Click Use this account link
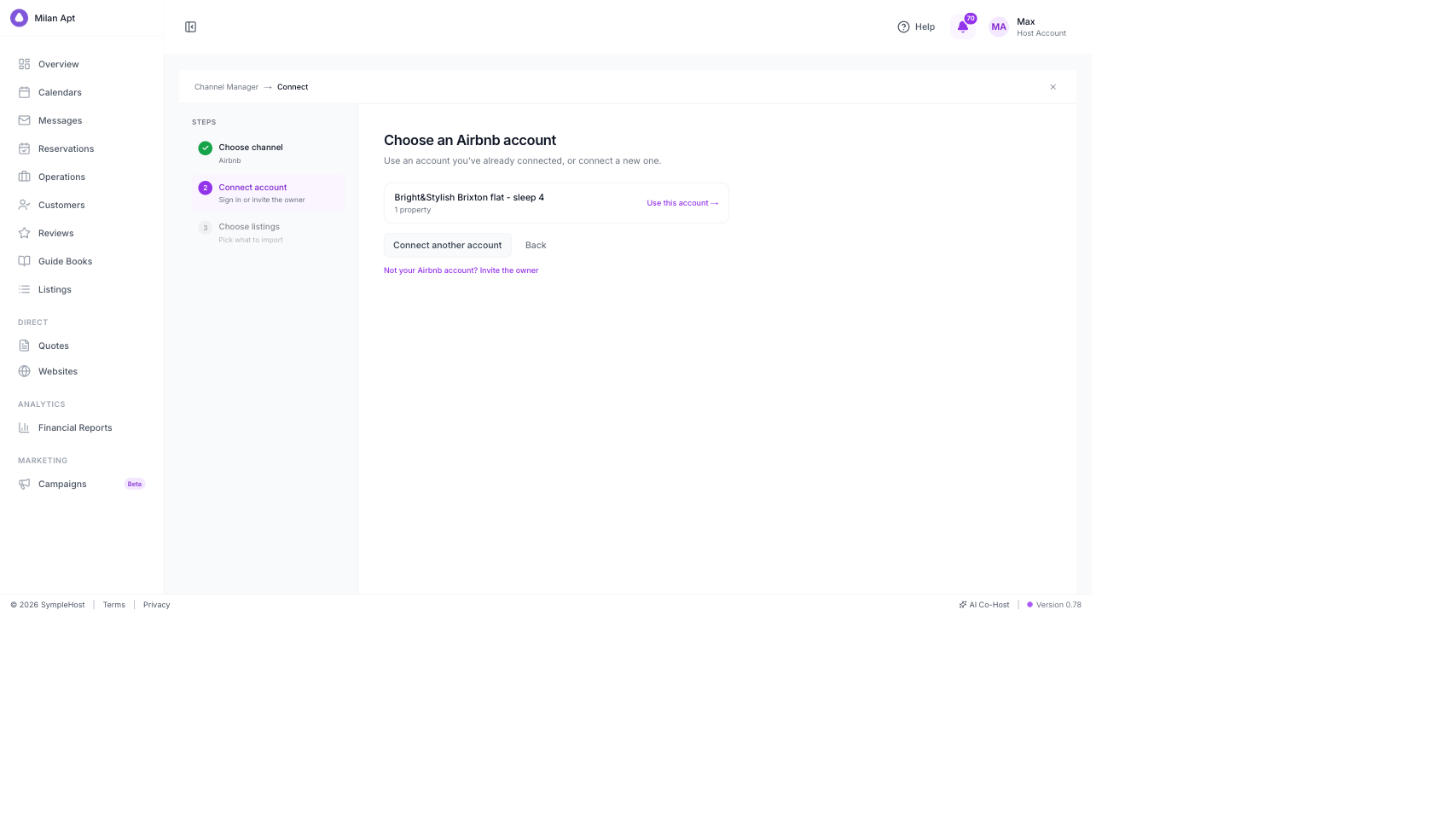1456x819 pixels. [682, 203]
